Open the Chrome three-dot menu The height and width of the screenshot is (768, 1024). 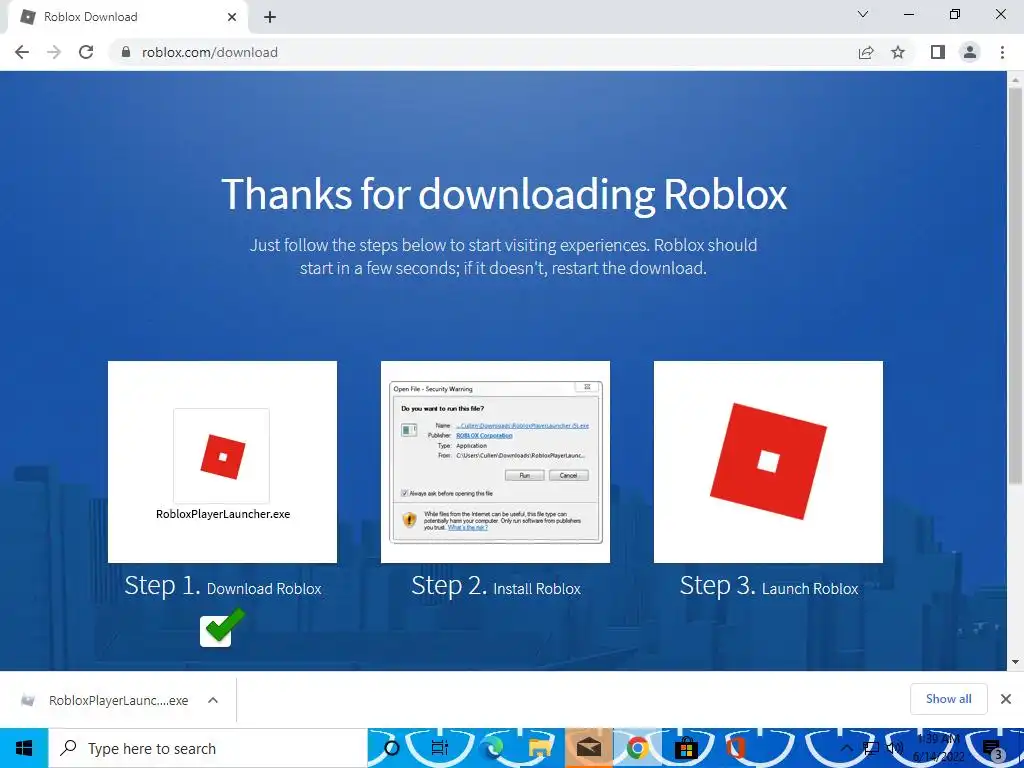tap(1002, 52)
